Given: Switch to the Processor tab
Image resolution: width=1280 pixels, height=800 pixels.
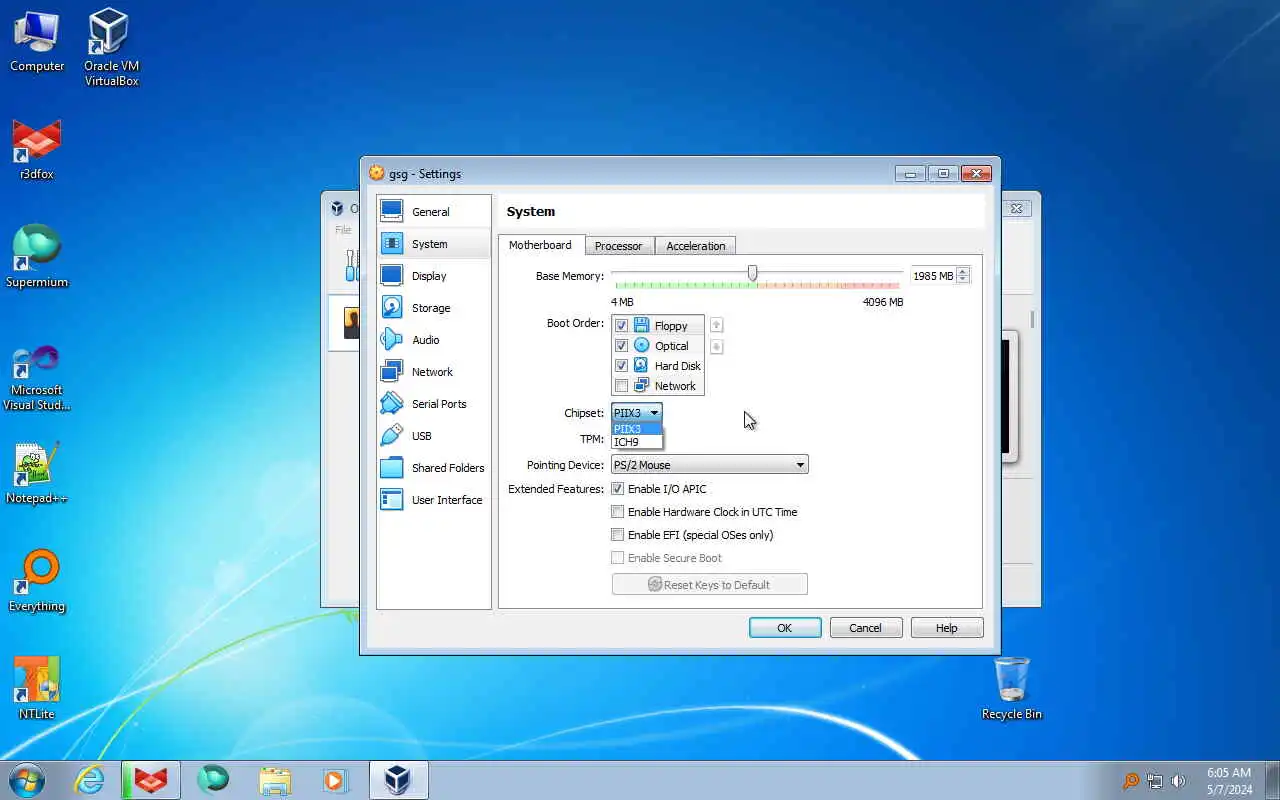Looking at the screenshot, I should 618,246.
